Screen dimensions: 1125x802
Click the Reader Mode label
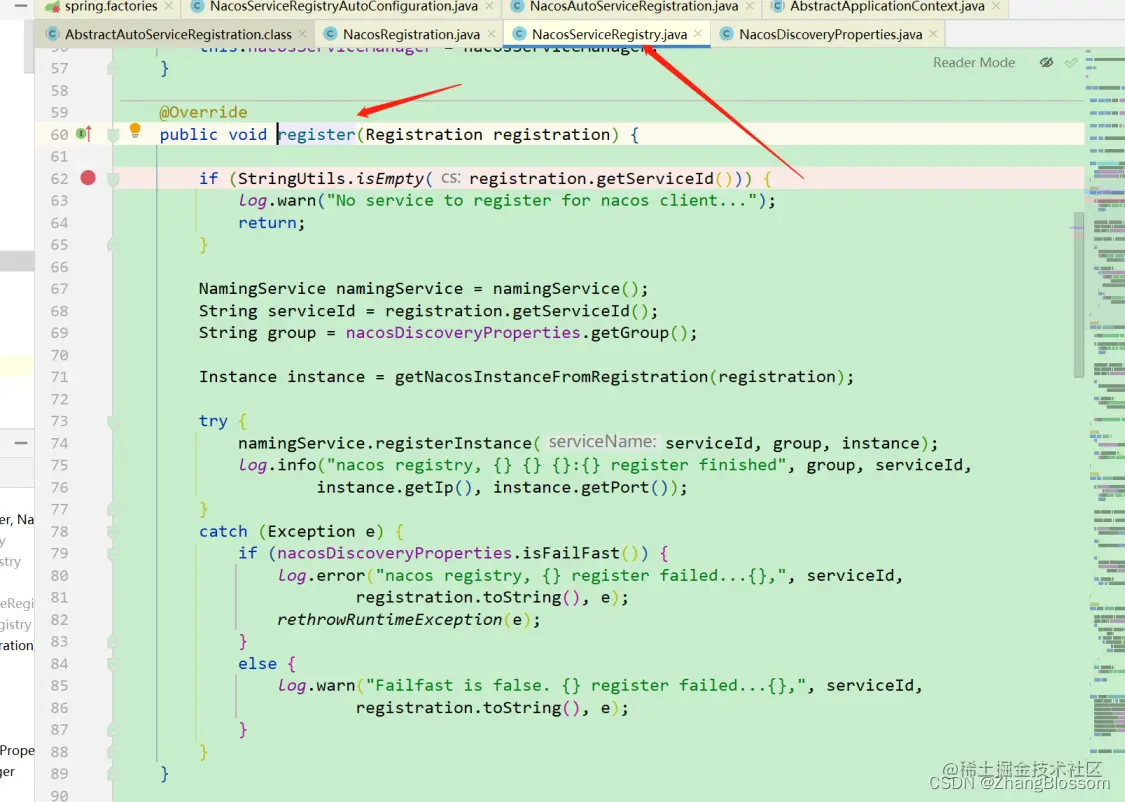tap(974, 62)
